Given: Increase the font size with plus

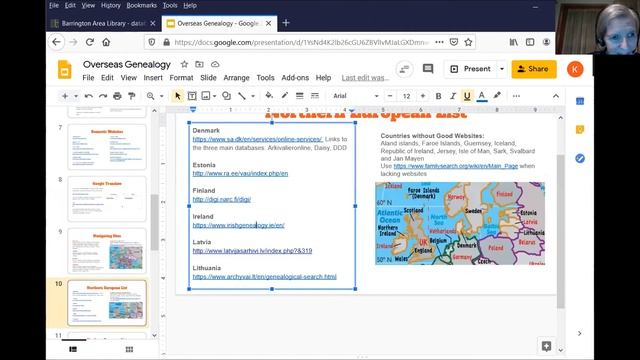Looking at the screenshot, I should coord(423,96).
